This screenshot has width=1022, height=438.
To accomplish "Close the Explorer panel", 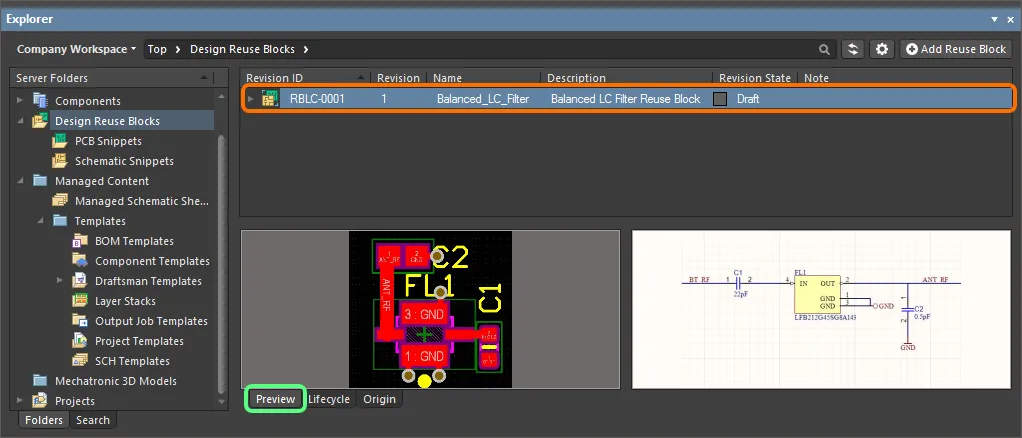I will pos(1012,20).
